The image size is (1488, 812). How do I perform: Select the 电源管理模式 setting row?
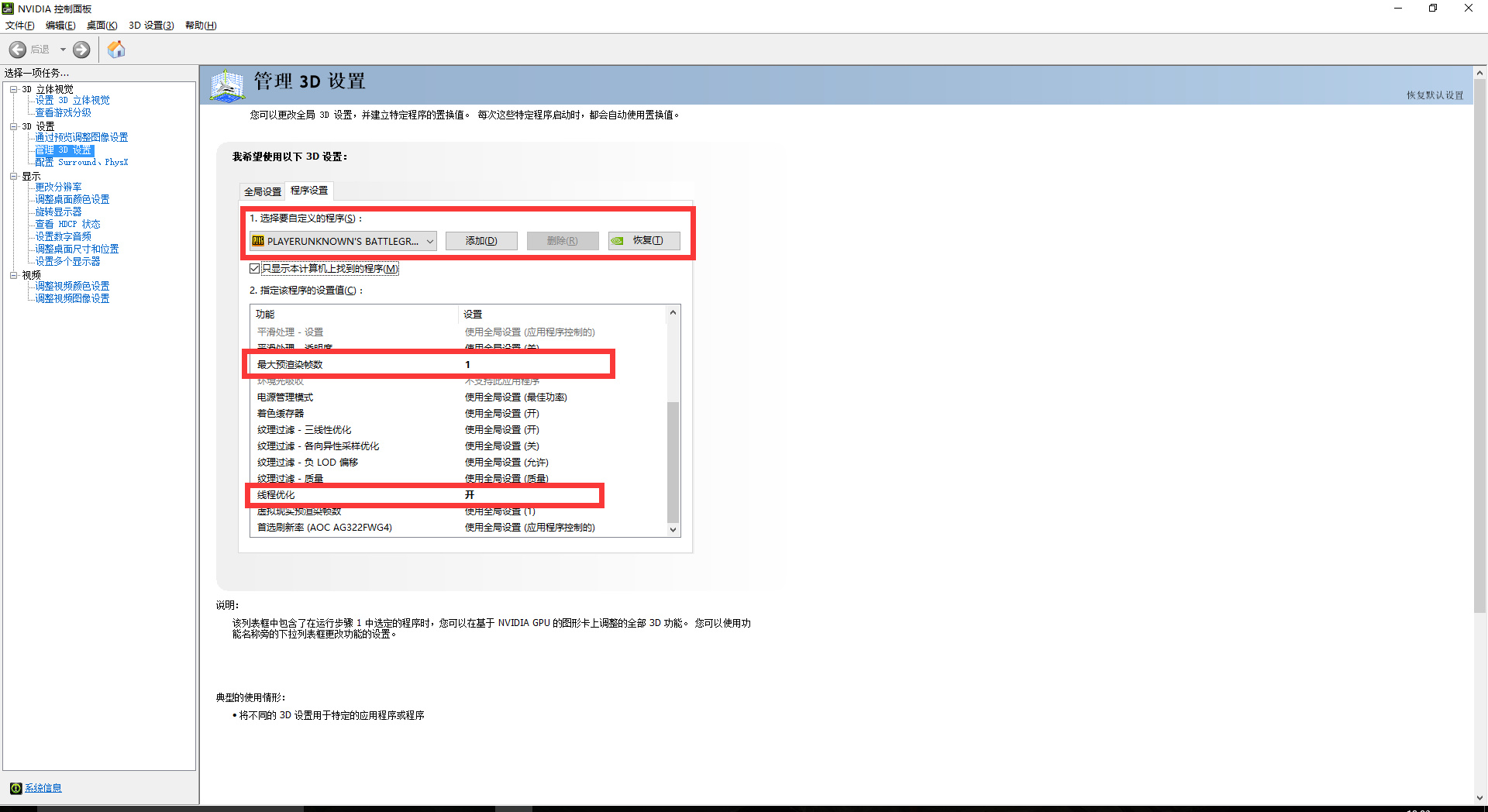(x=459, y=397)
